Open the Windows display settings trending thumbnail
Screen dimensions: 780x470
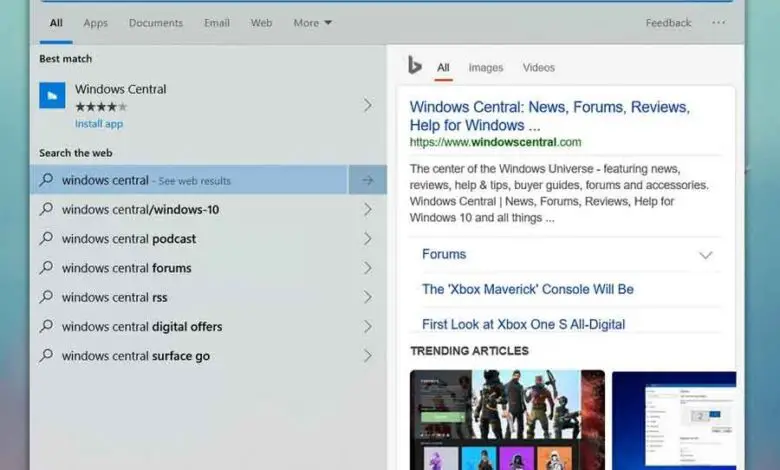coord(674,420)
